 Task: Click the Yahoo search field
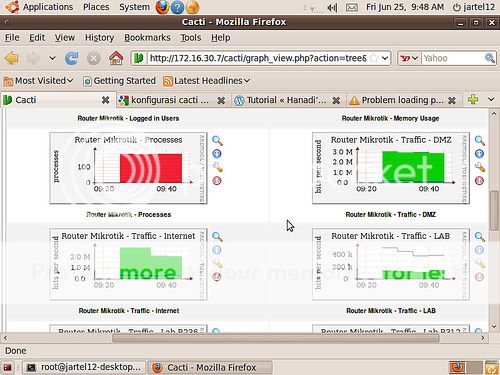(452, 58)
